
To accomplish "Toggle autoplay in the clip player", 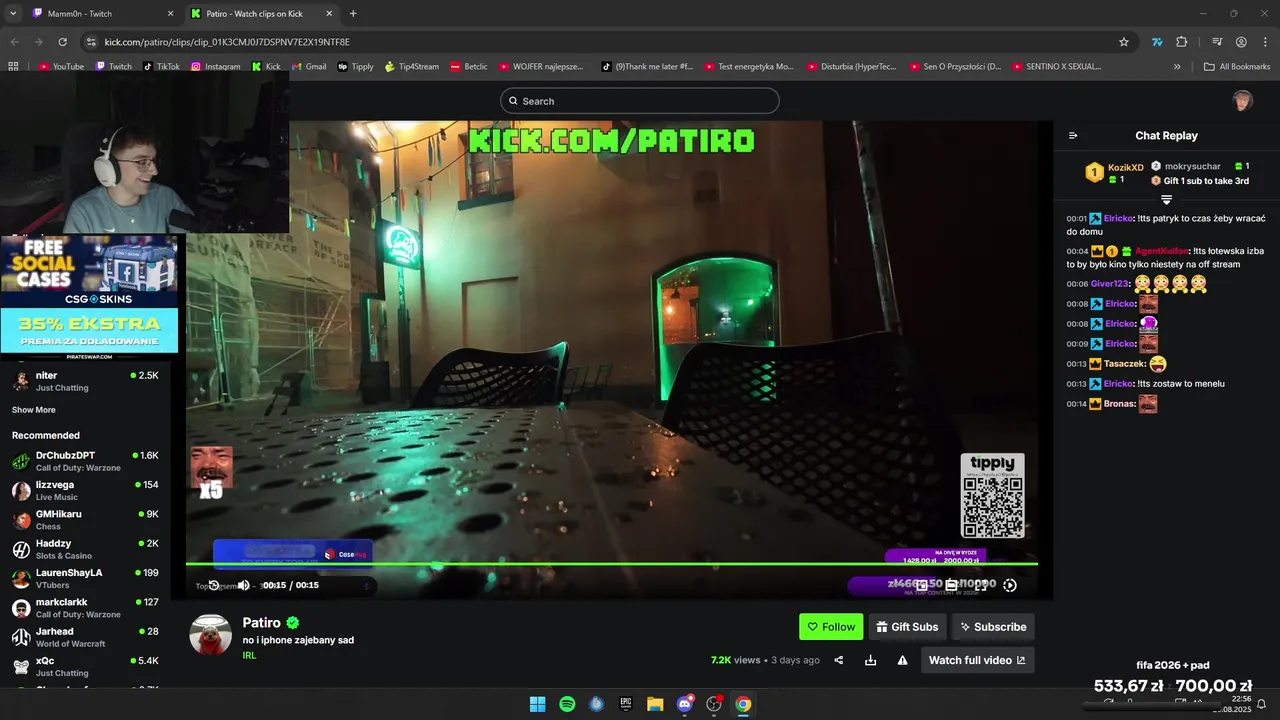I will [x=1010, y=585].
